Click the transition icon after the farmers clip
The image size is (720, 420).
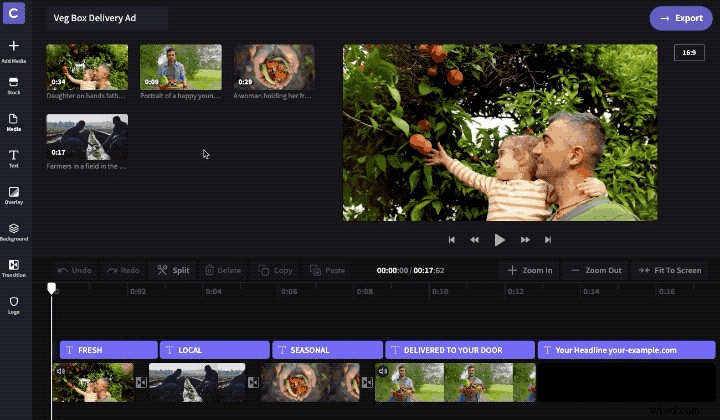click(253, 382)
